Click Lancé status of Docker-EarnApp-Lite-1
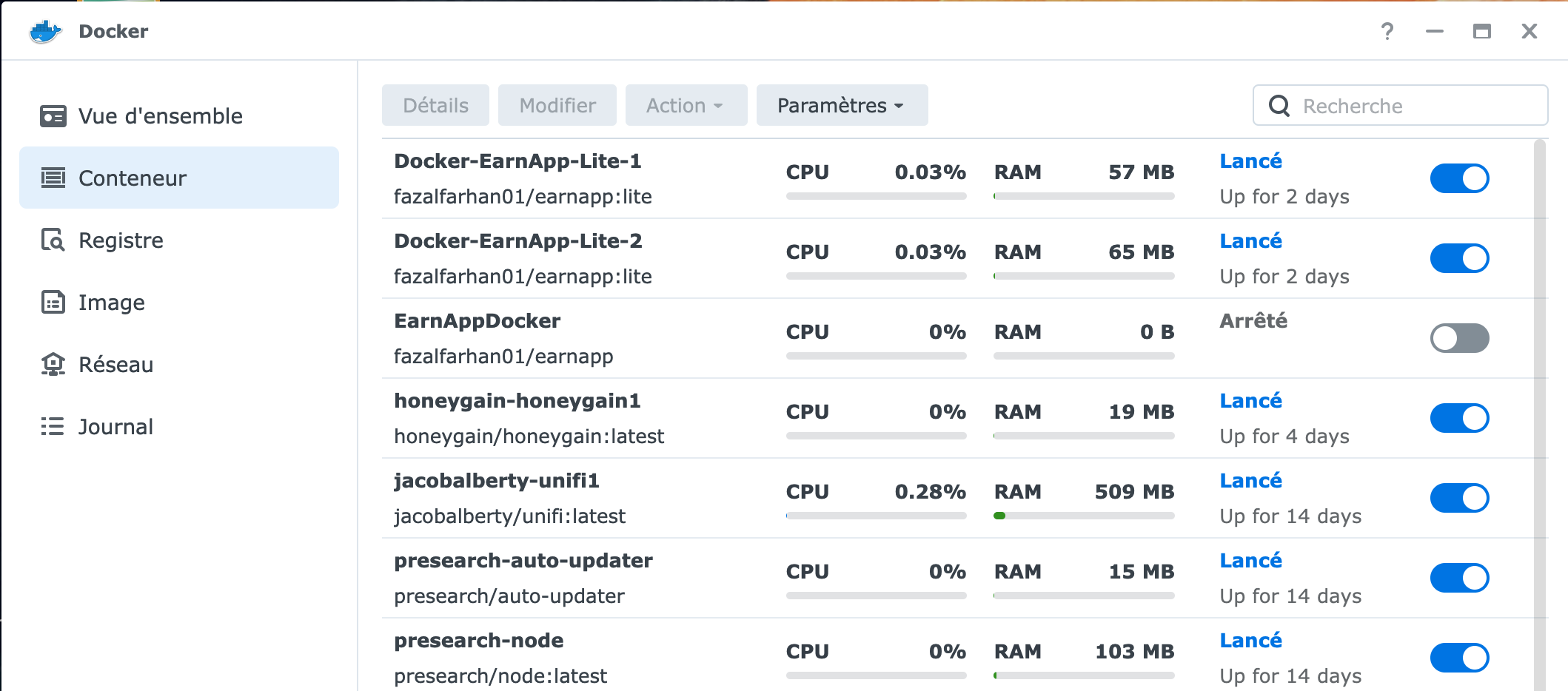The image size is (1568, 691). click(x=1250, y=161)
